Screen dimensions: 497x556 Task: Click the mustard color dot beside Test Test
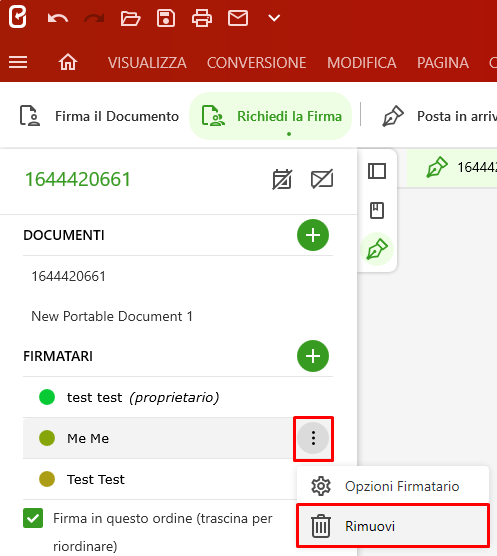pos(47,479)
